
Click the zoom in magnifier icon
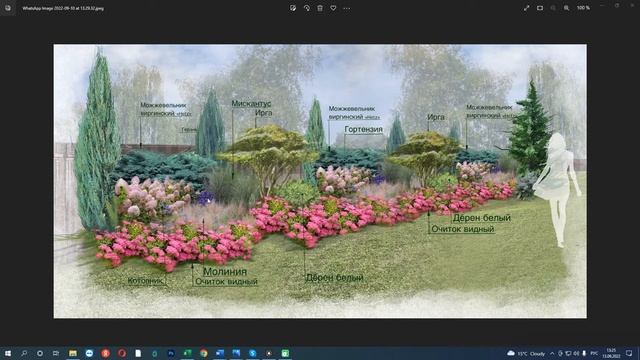pos(567,8)
